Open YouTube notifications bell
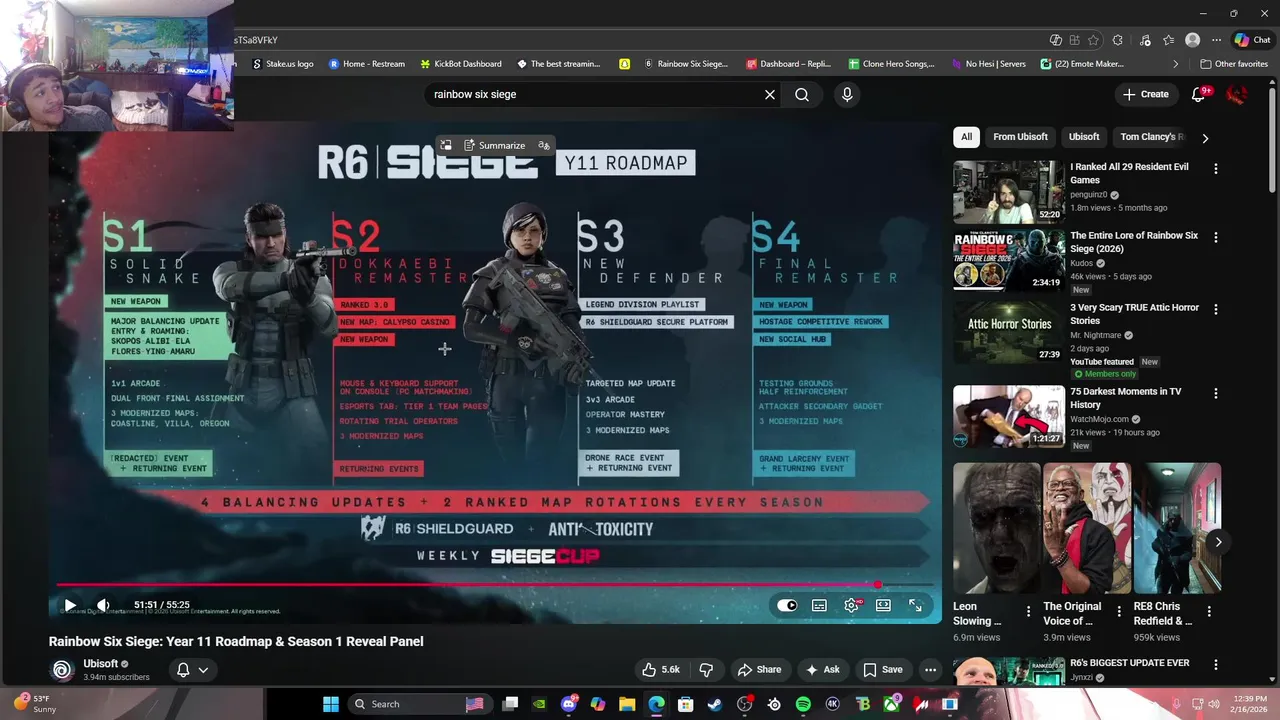Image resolution: width=1280 pixels, height=720 pixels. click(x=1199, y=94)
